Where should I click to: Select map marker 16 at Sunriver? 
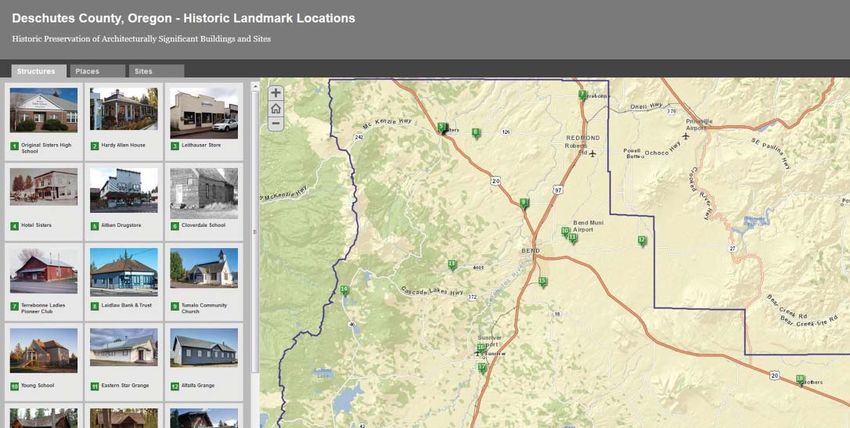click(x=480, y=348)
